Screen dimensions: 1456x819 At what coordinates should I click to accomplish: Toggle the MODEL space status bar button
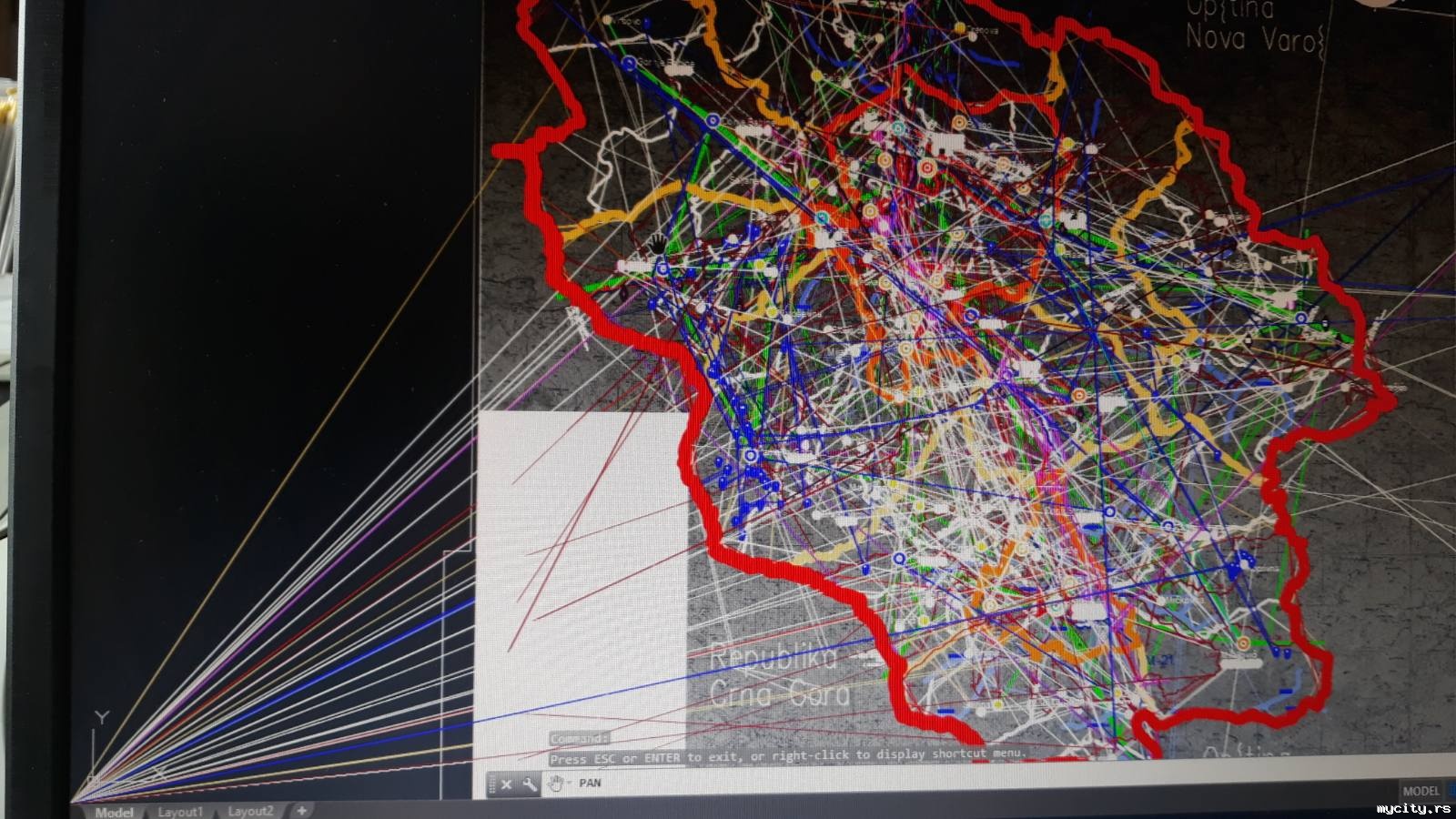point(1421,791)
